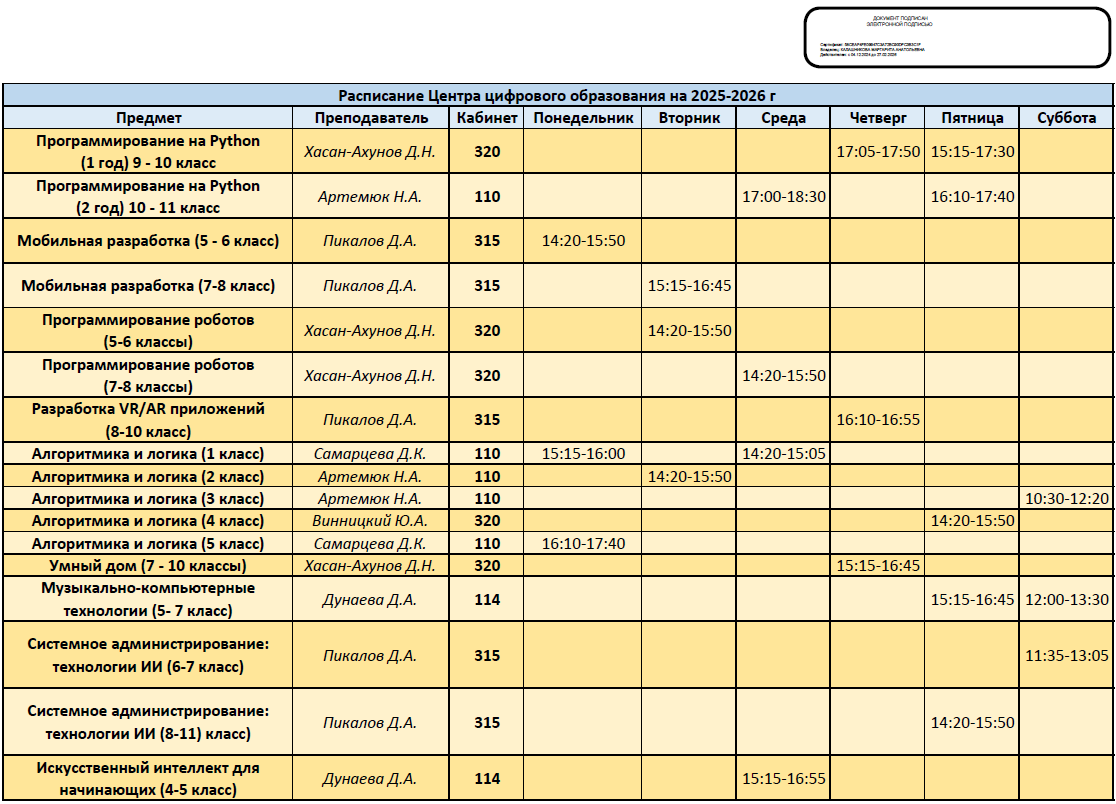Click the electronic signature stamp box
Screen dimensions: 1116x804
tap(956, 38)
